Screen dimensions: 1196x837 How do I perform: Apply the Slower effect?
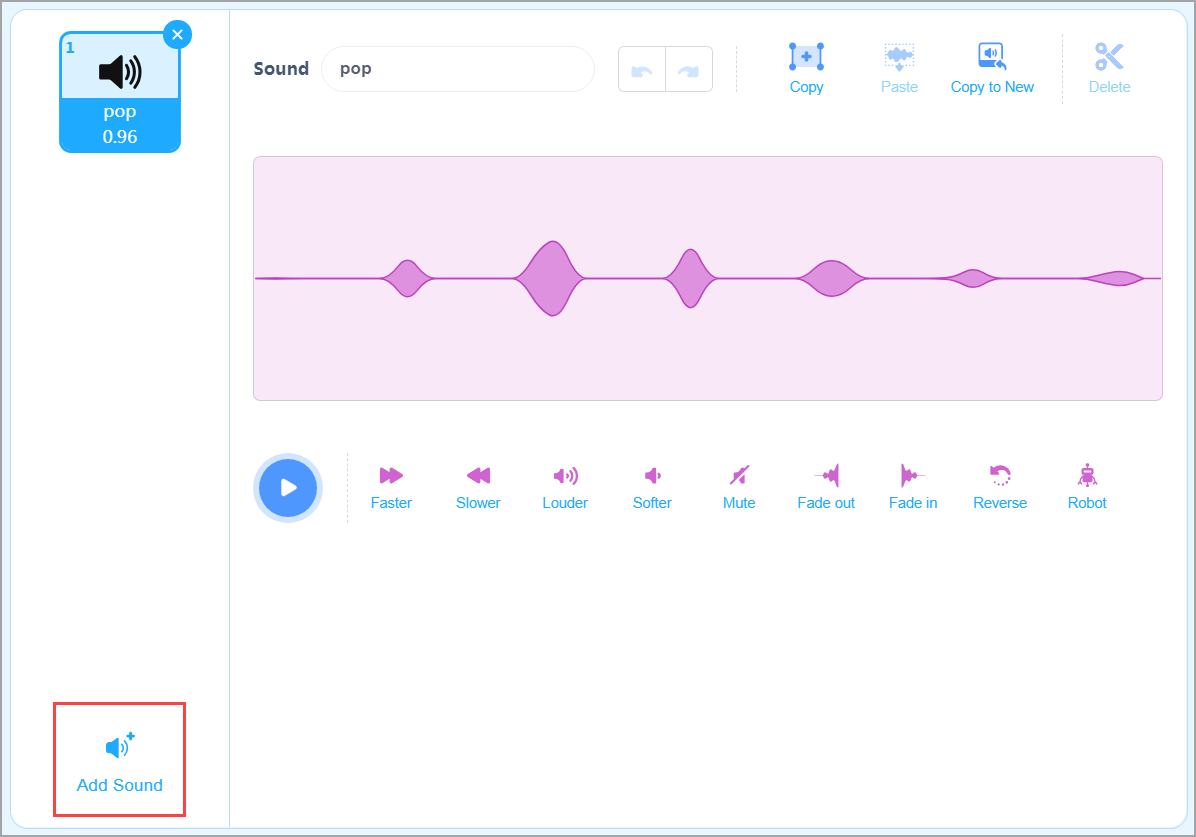477,487
